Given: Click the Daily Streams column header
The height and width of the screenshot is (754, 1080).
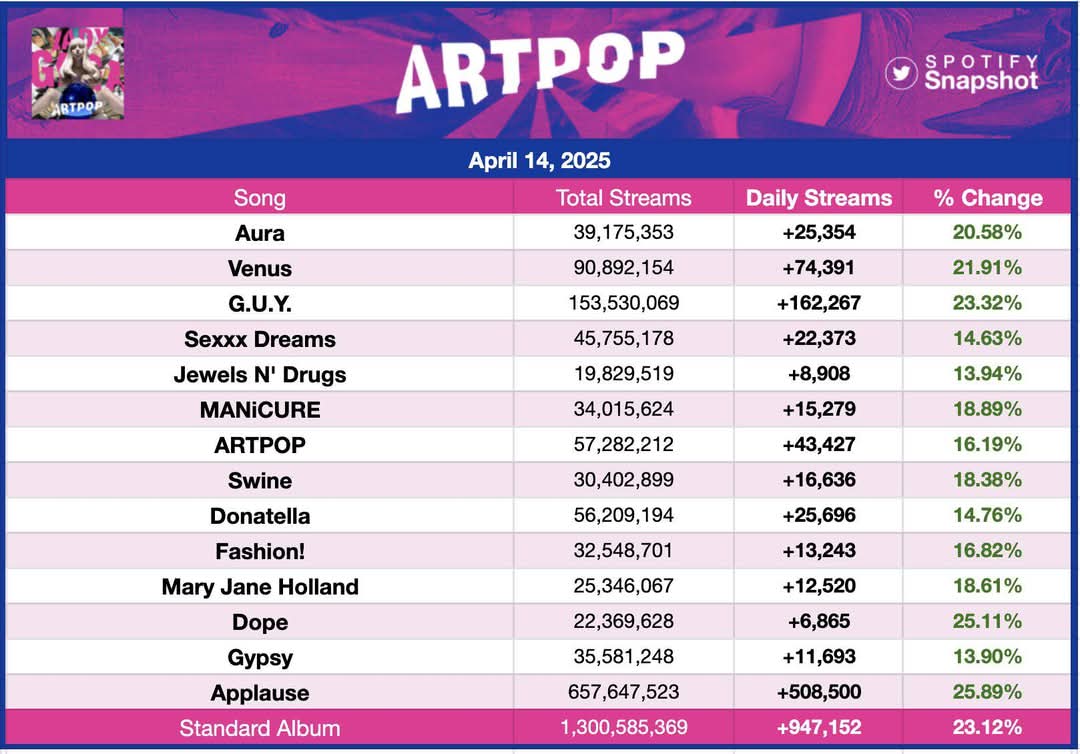Looking at the screenshot, I should point(819,198).
